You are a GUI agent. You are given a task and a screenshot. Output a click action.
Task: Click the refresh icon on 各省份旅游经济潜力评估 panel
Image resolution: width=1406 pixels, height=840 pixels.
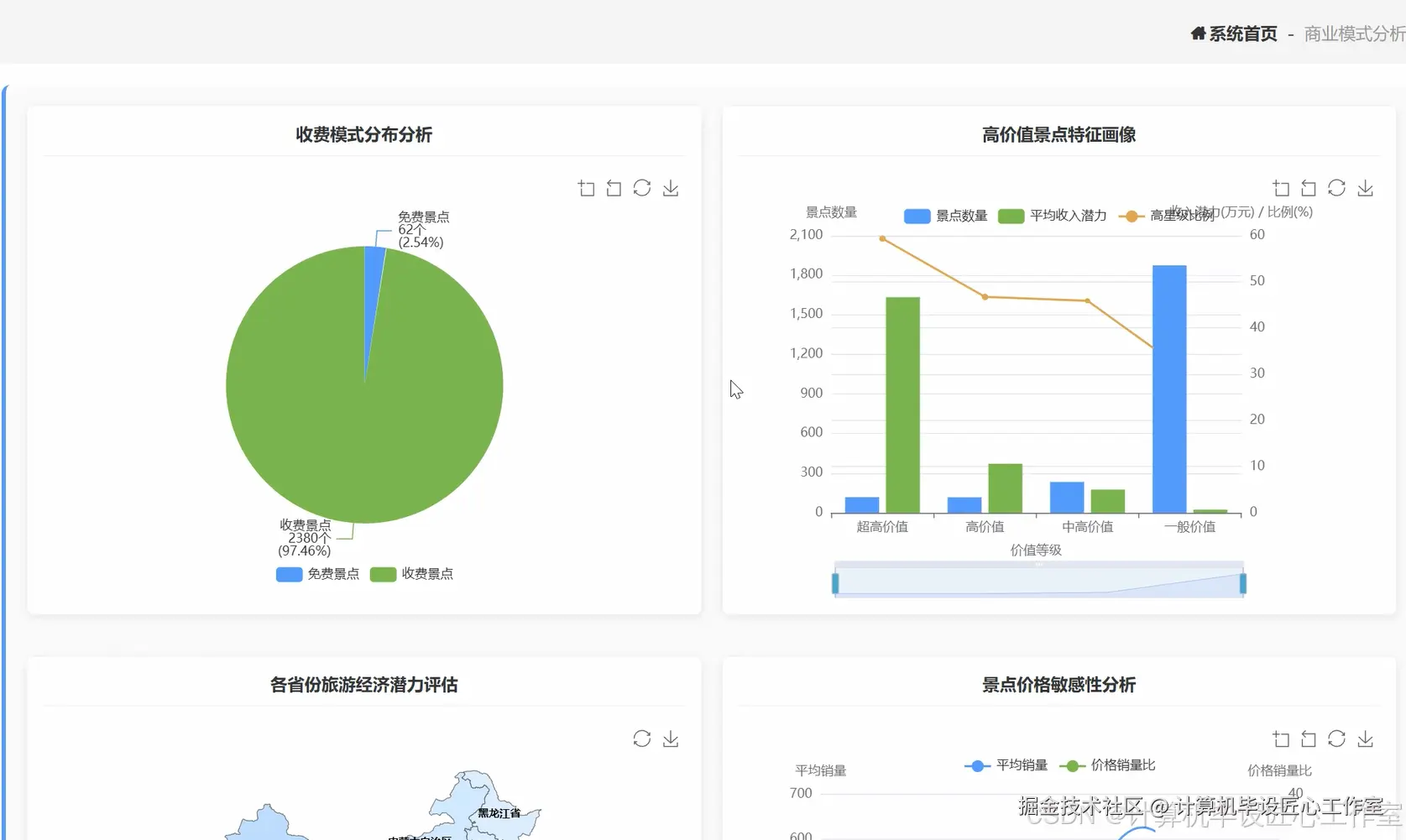[x=642, y=738]
